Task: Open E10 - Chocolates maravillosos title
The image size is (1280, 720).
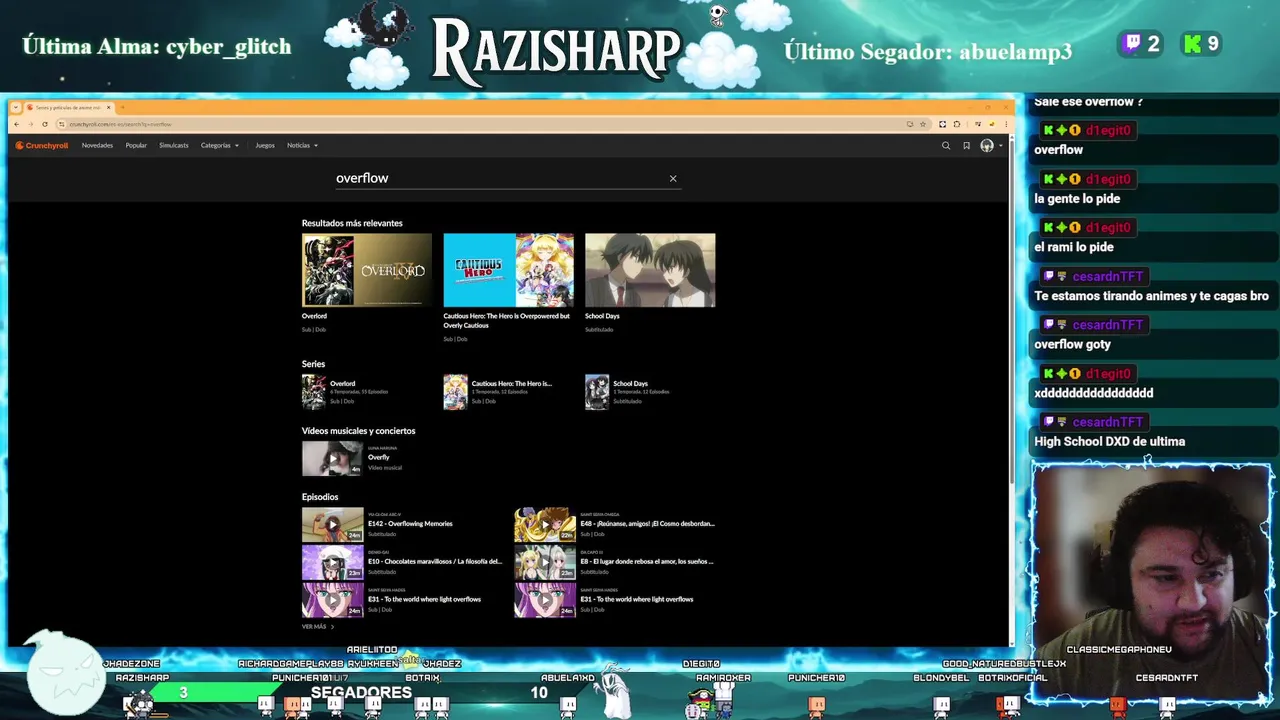Action: point(435,562)
